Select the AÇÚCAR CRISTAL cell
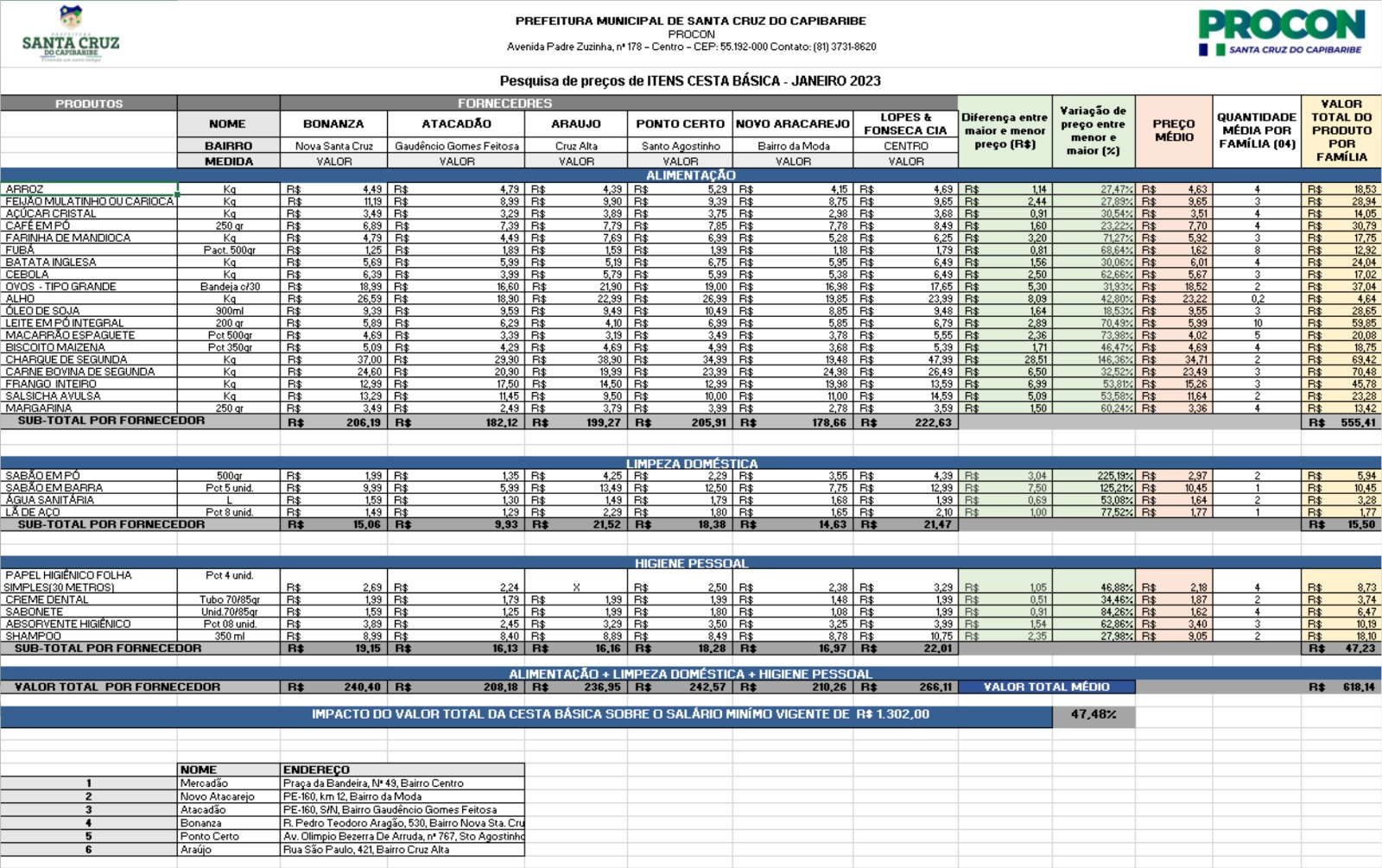The width and height of the screenshot is (1382, 868). (89, 213)
